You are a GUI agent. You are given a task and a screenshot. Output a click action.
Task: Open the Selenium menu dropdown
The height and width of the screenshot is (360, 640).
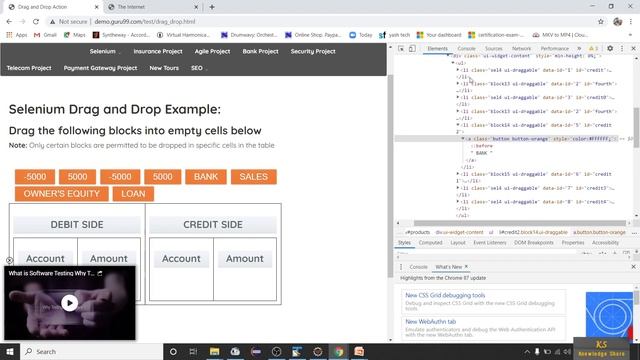pos(104,51)
